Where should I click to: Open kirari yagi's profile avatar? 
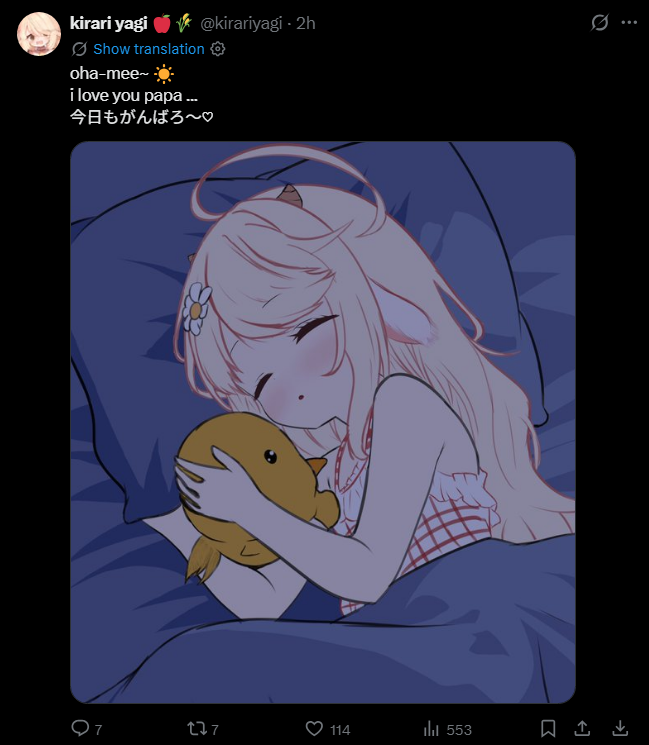[39, 34]
